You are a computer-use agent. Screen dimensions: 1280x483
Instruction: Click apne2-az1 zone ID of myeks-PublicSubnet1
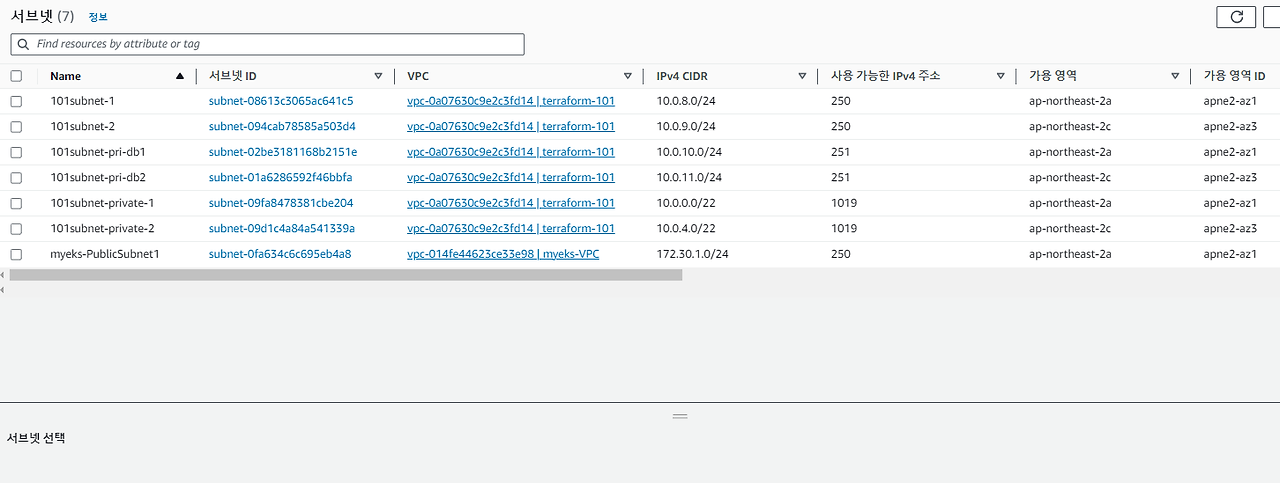pos(1230,254)
